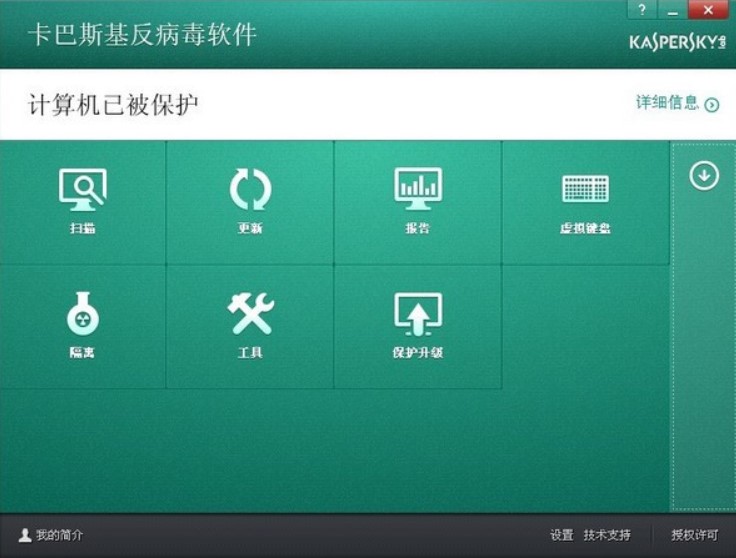Launch the Virtual Keyboard (虚拟键盘) icon
The width and height of the screenshot is (736, 558).
585,189
